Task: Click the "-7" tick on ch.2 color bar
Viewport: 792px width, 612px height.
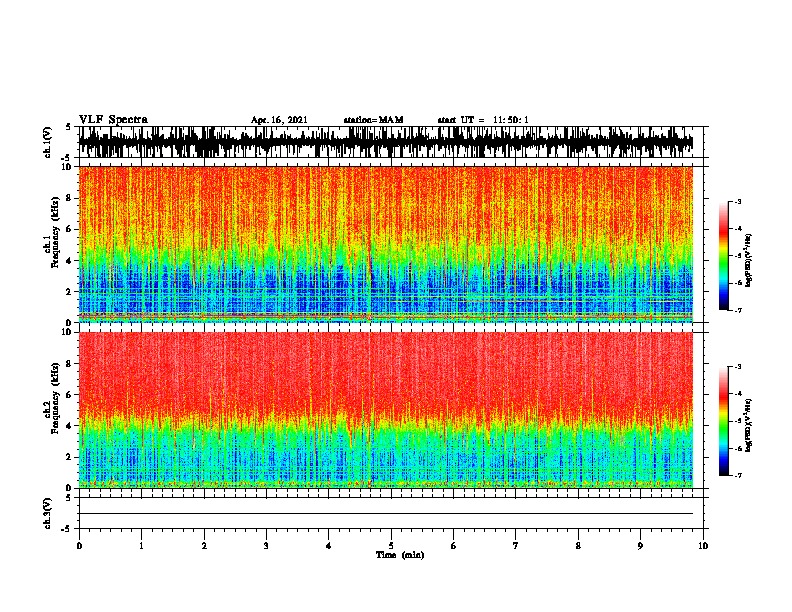Action: 737,476
